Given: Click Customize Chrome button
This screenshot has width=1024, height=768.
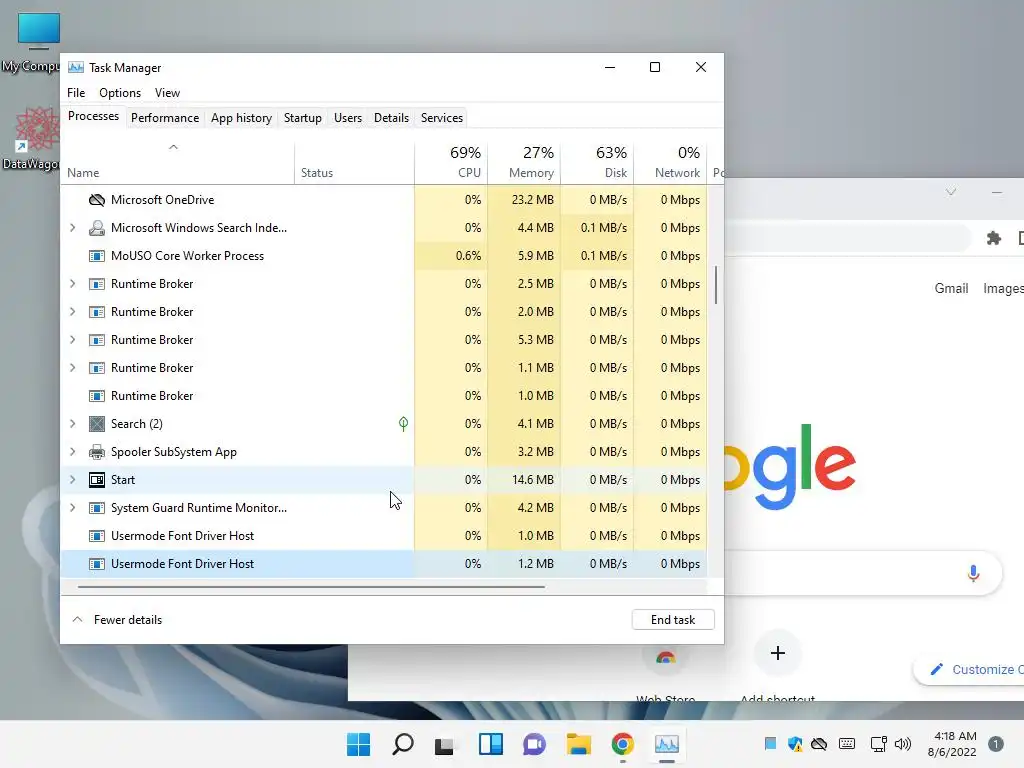Looking at the screenshot, I should click(970, 669).
